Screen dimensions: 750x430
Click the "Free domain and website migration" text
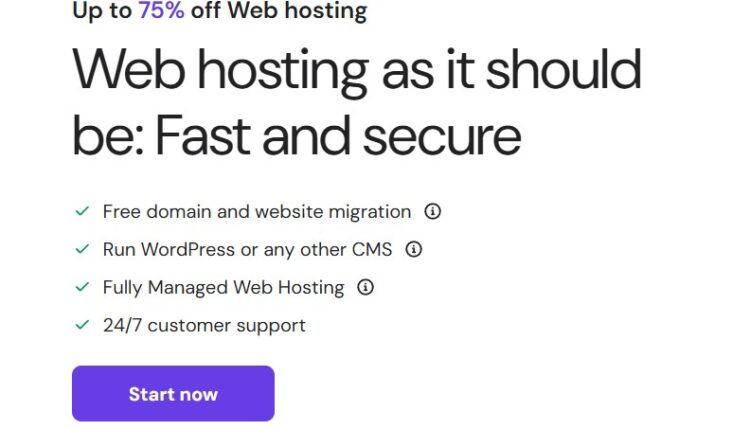coord(257,212)
